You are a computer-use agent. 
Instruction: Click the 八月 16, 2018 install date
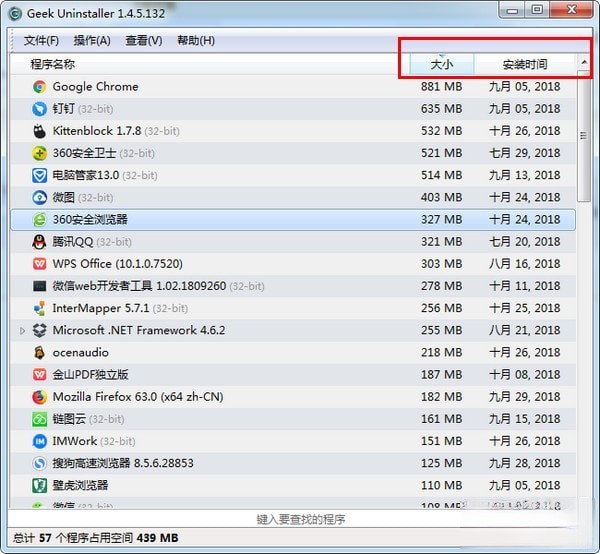click(525, 264)
